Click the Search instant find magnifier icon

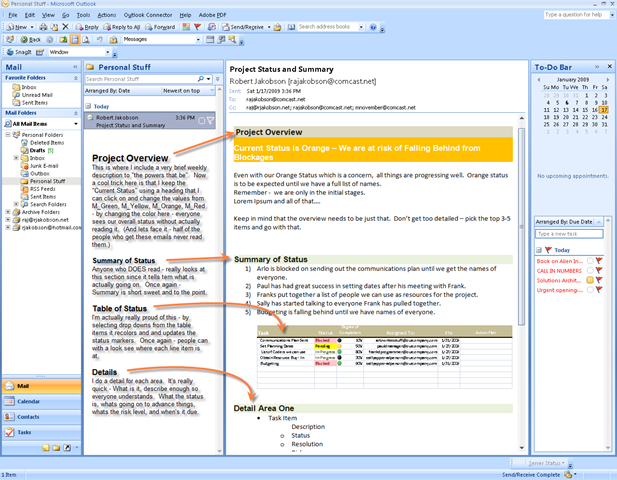point(201,79)
